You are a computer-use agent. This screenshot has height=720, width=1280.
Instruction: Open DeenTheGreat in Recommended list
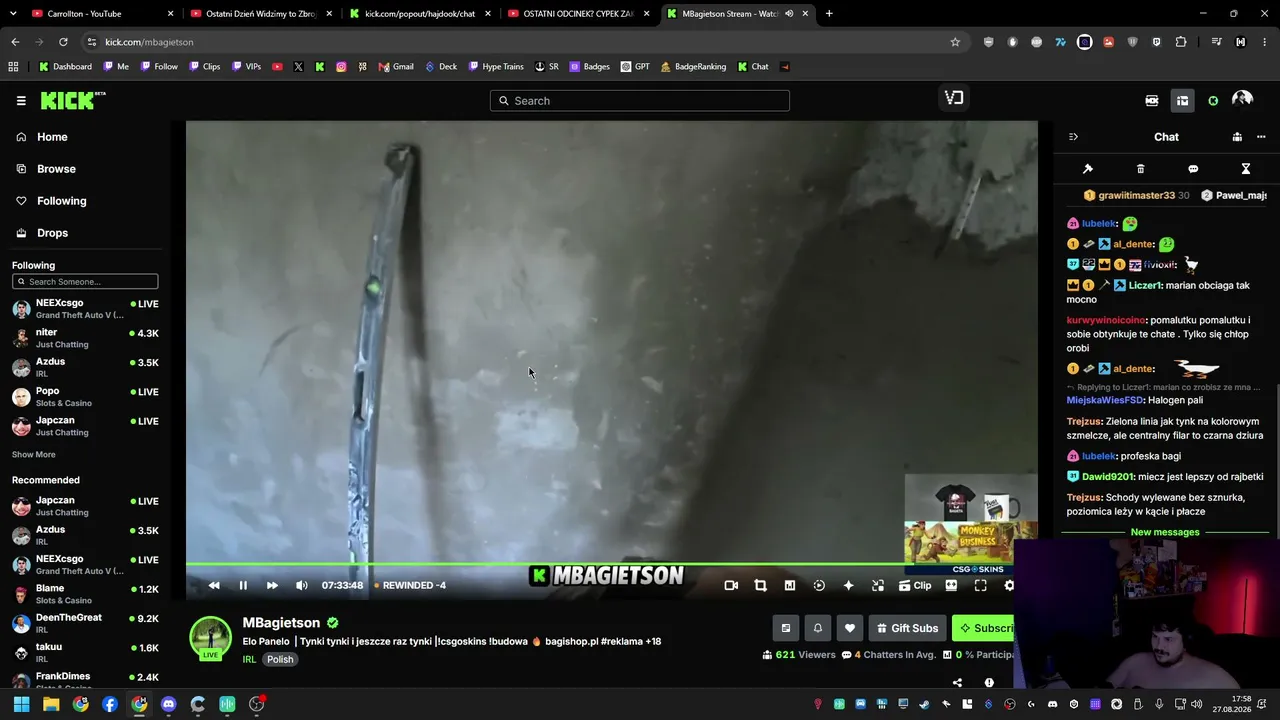85,624
